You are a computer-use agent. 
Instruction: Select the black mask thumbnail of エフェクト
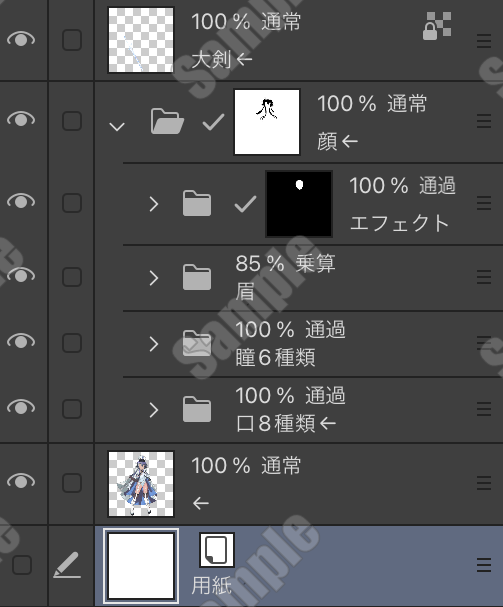299,204
